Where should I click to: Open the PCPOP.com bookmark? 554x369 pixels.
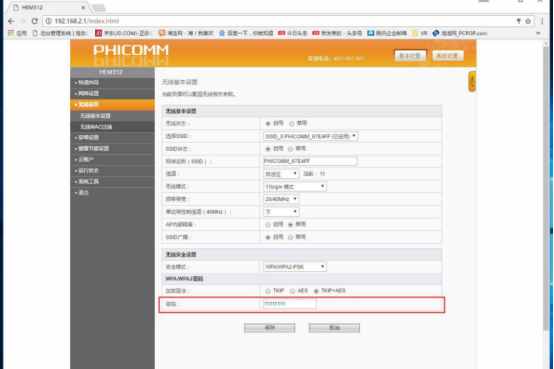point(460,33)
